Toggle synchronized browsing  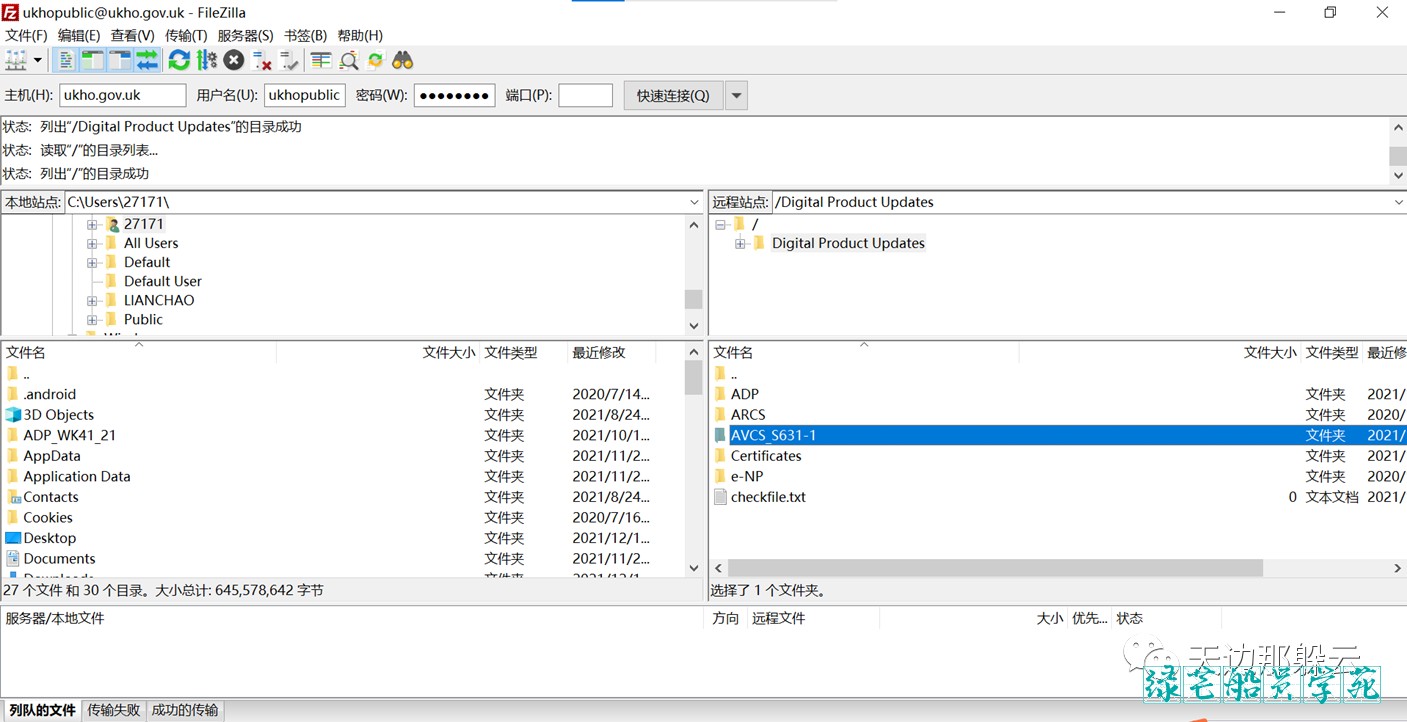tap(376, 61)
